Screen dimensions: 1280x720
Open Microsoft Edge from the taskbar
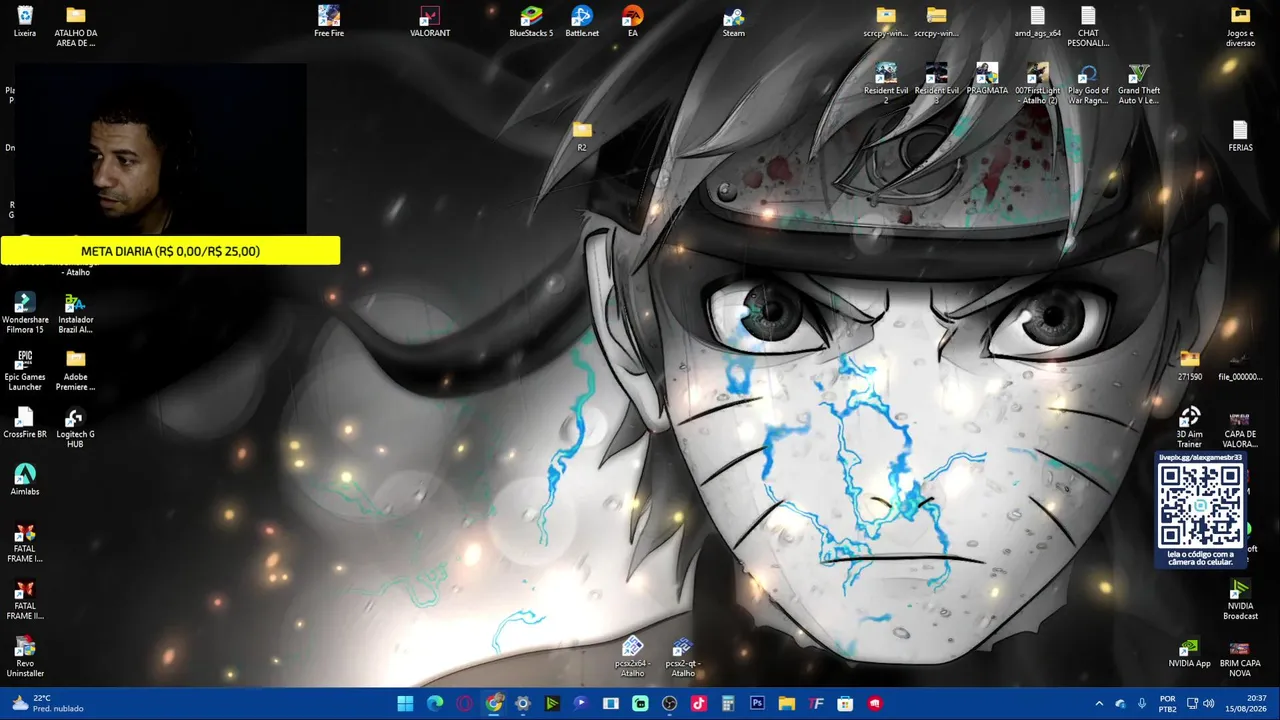(435, 704)
